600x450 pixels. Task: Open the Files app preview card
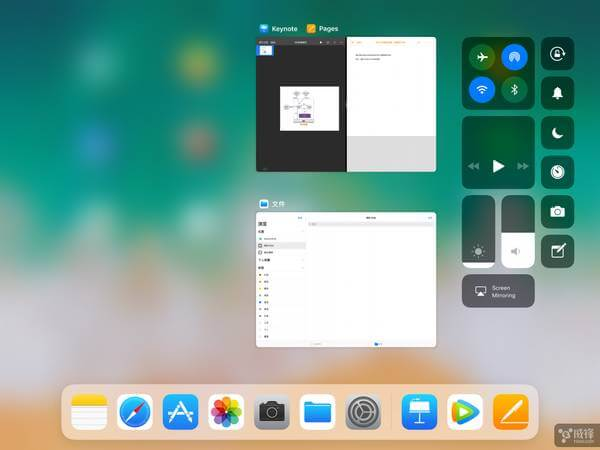[346, 280]
